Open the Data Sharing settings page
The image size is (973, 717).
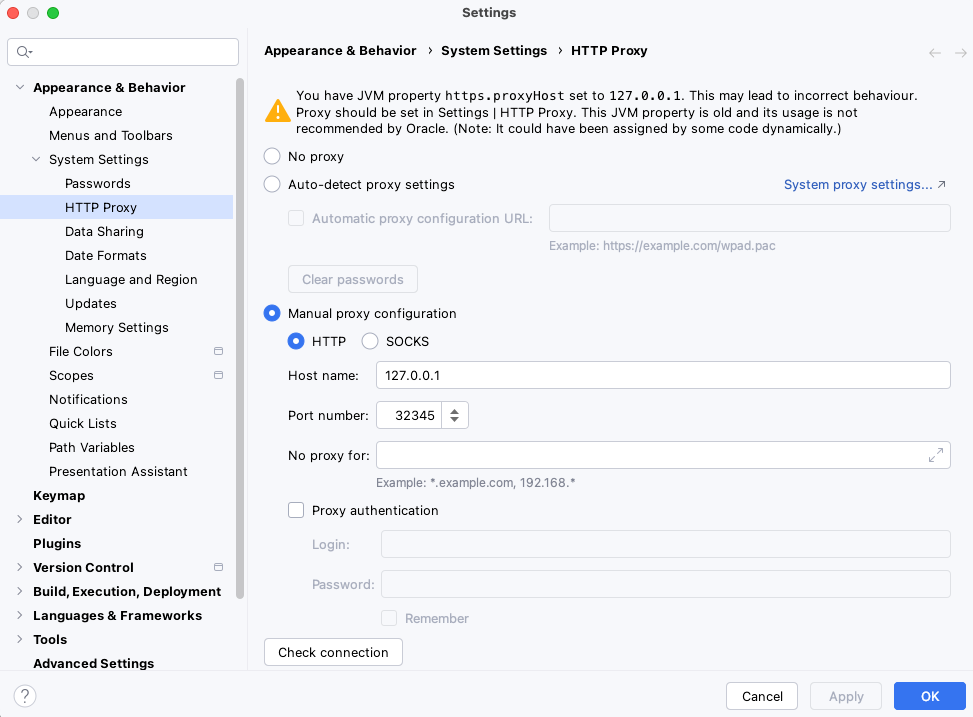point(104,232)
